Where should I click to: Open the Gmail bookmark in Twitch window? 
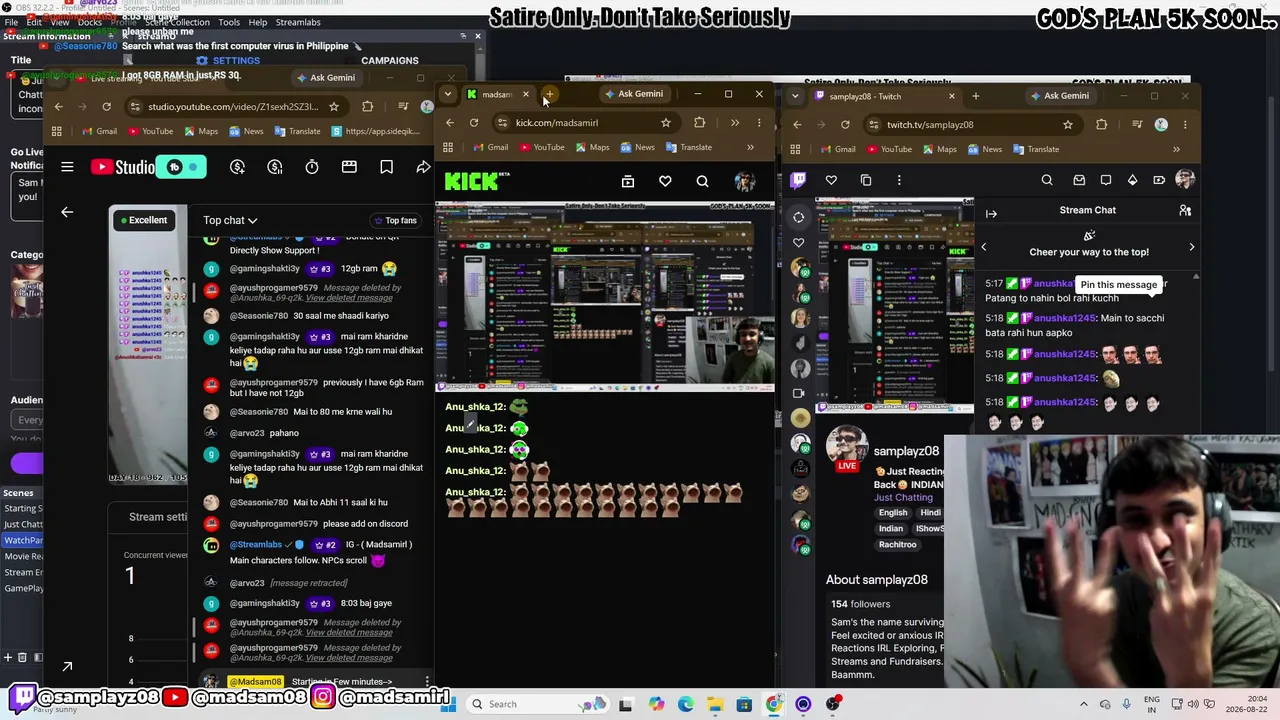837,149
